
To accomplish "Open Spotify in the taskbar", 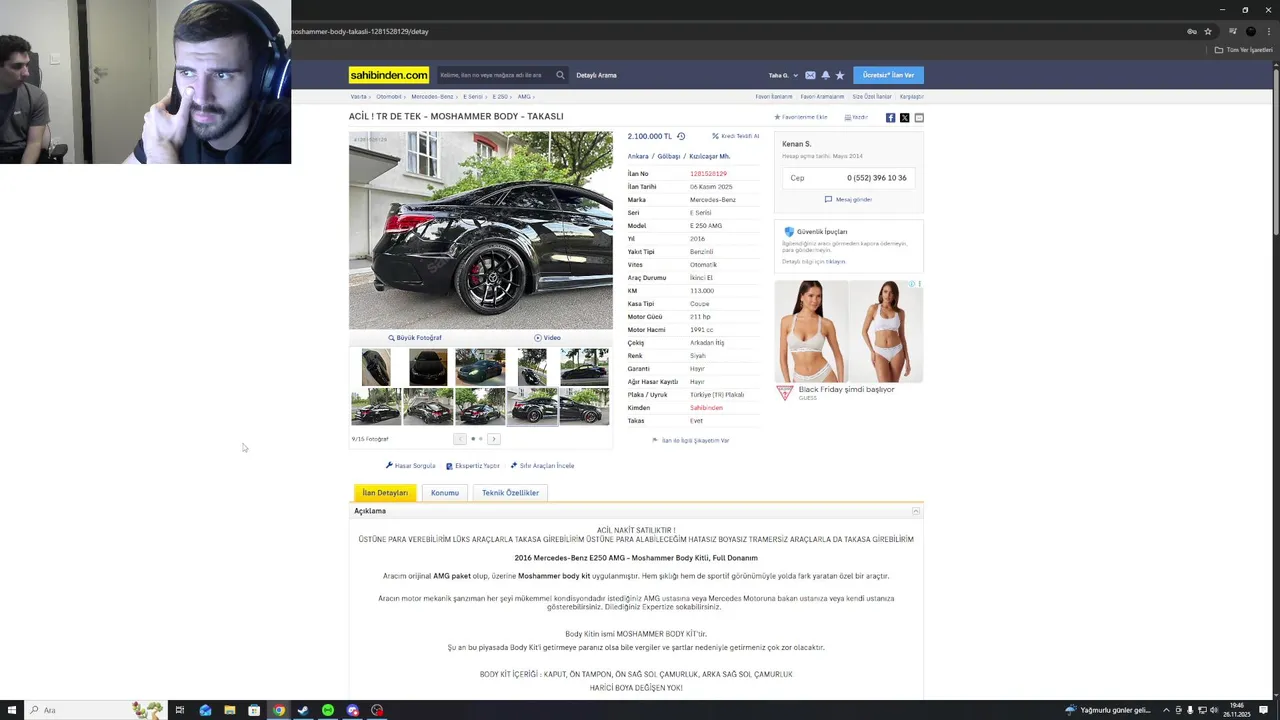I will pyautogui.click(x=328, y=710).
